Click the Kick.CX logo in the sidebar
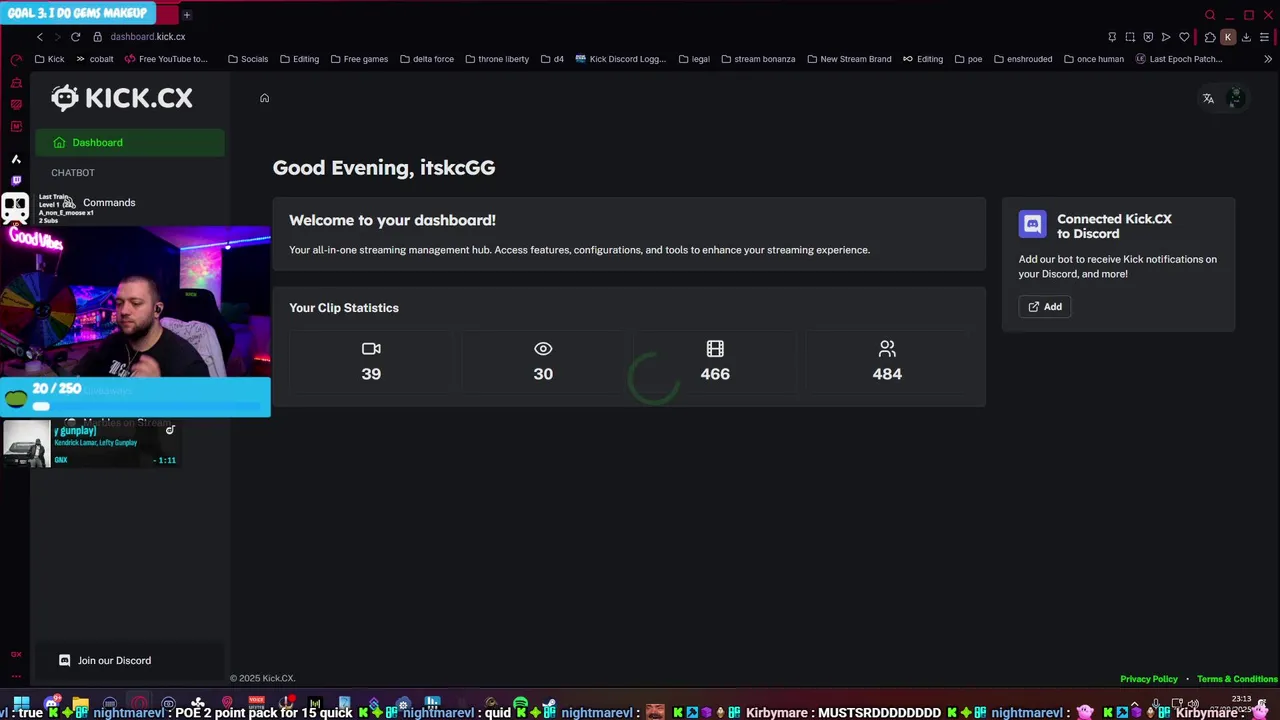 [122, 97]
